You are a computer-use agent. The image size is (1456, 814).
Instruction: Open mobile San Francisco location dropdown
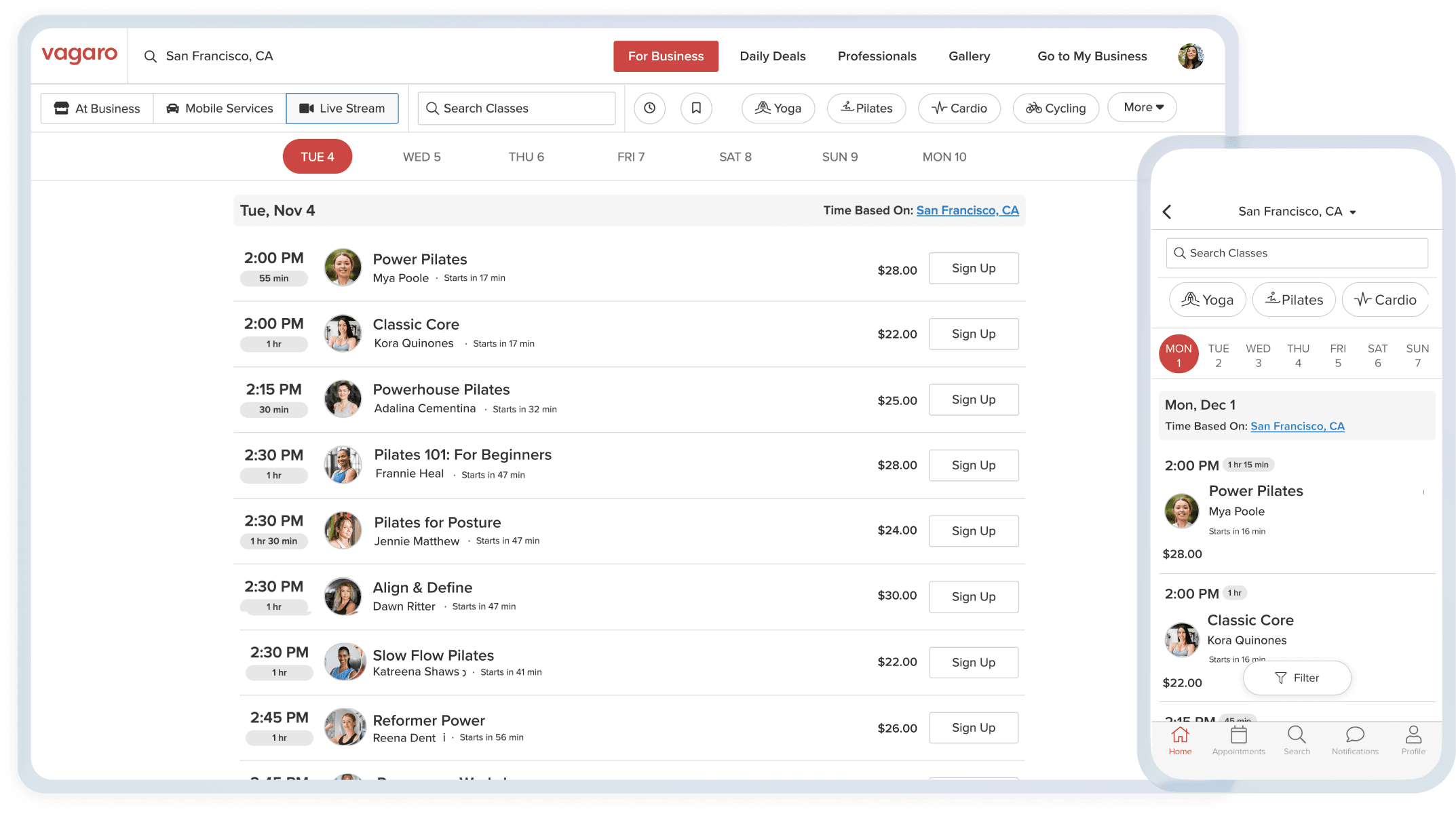pyautogui.click(x=1297, y=212)
